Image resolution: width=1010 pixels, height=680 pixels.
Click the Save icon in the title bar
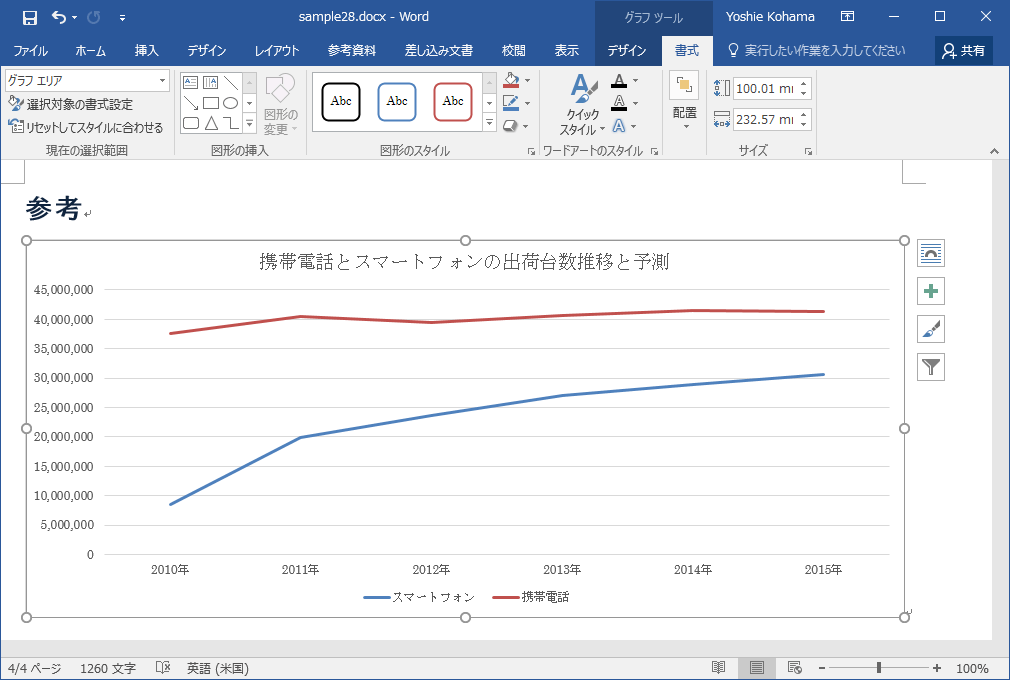(x=30, y=17)
